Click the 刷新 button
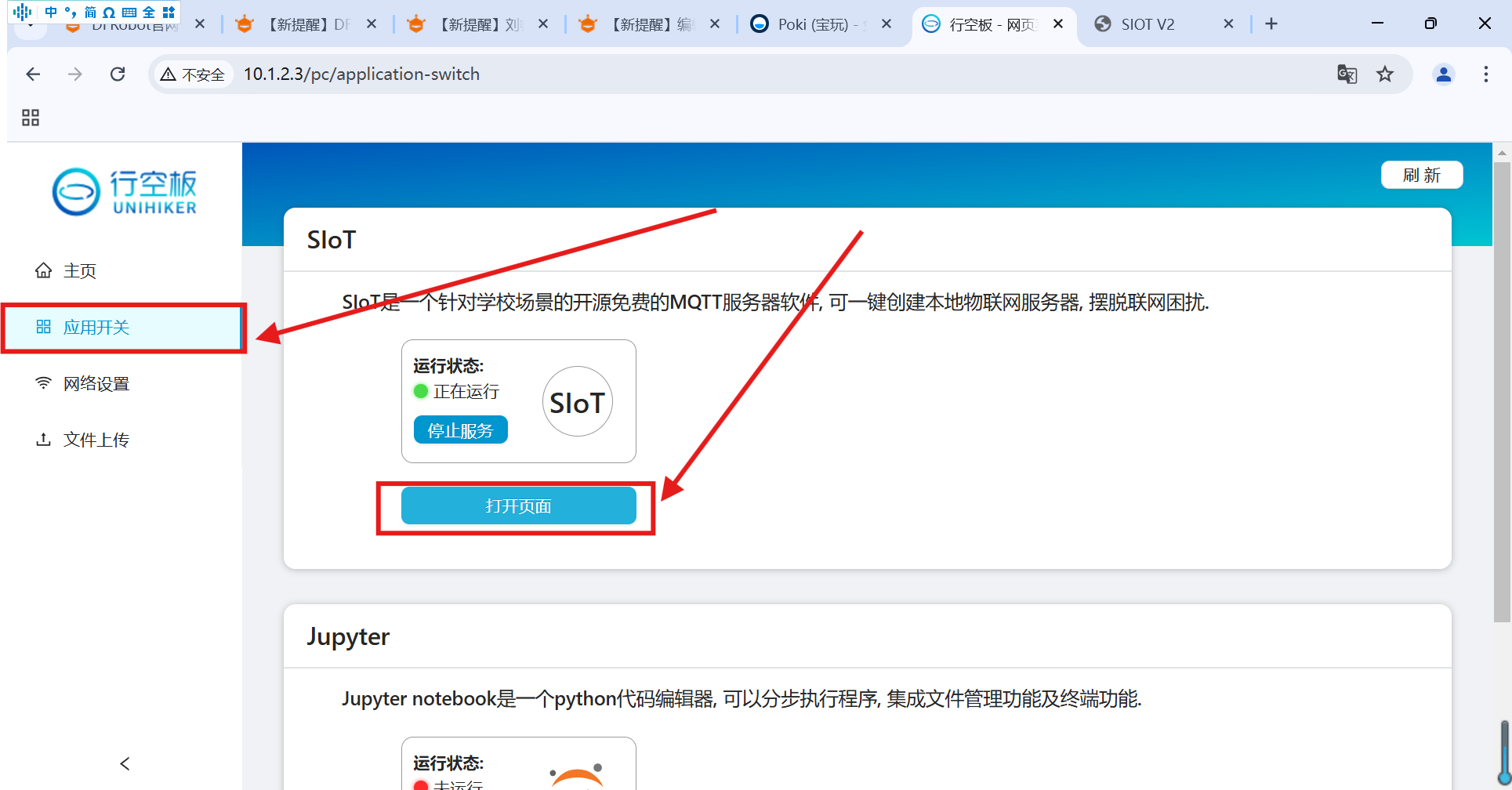This screenshot has width=1512, height=790. coord(1422,176)
